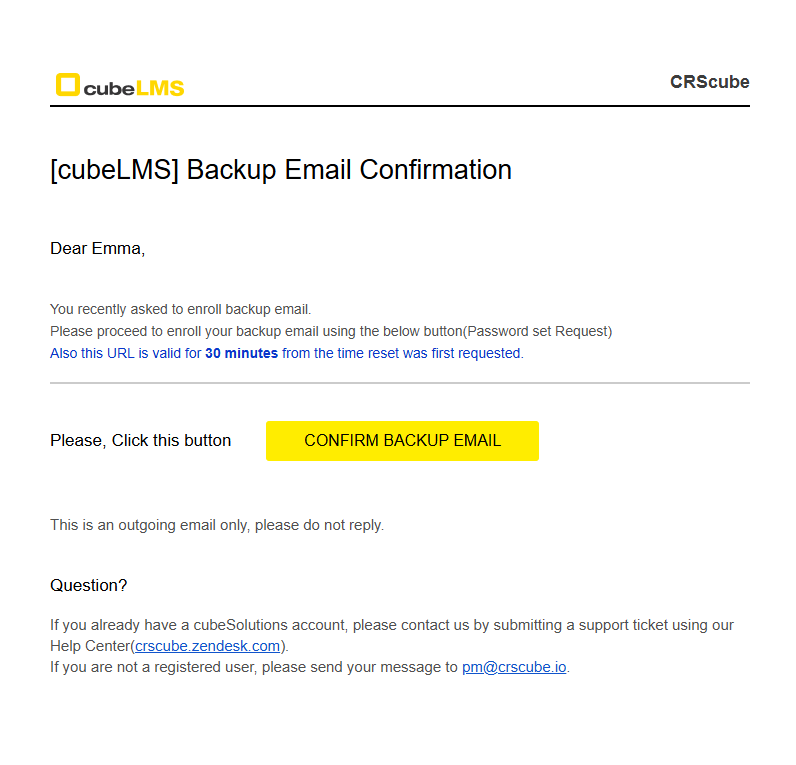Screen dimensions: 796x765
Task: Click the '(Password set Request)' text
Action: point(539,331)
